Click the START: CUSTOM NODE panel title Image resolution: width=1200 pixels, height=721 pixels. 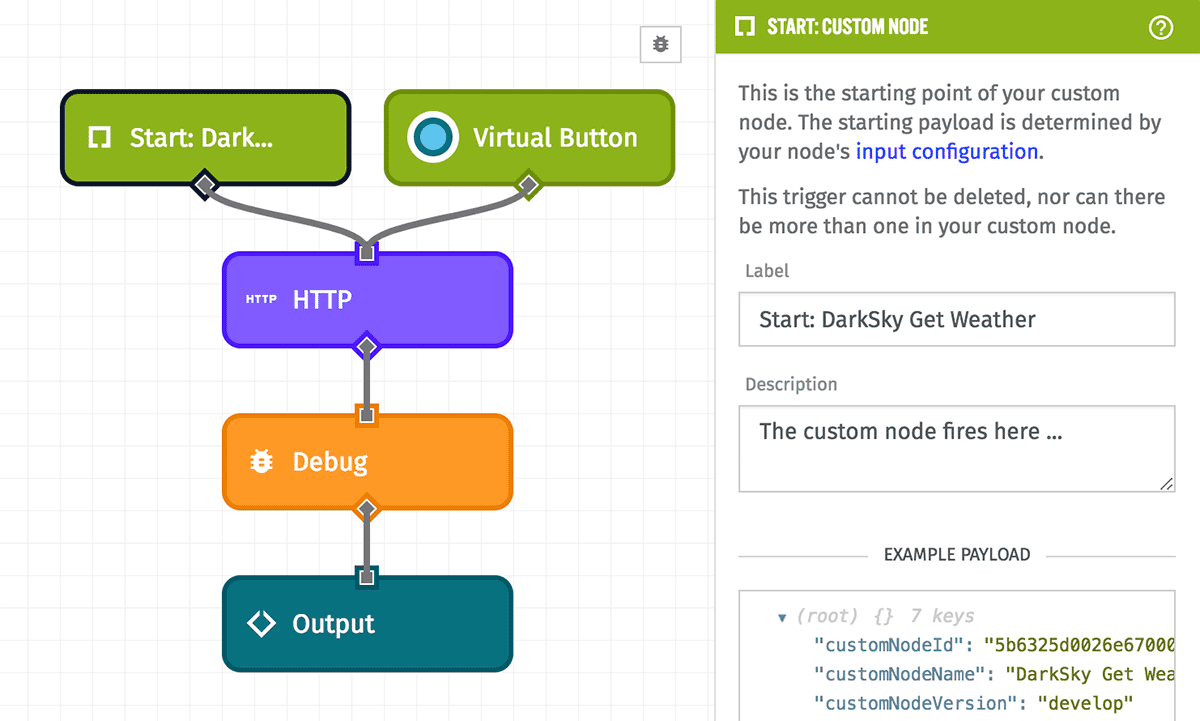click(x=848, y=27)
